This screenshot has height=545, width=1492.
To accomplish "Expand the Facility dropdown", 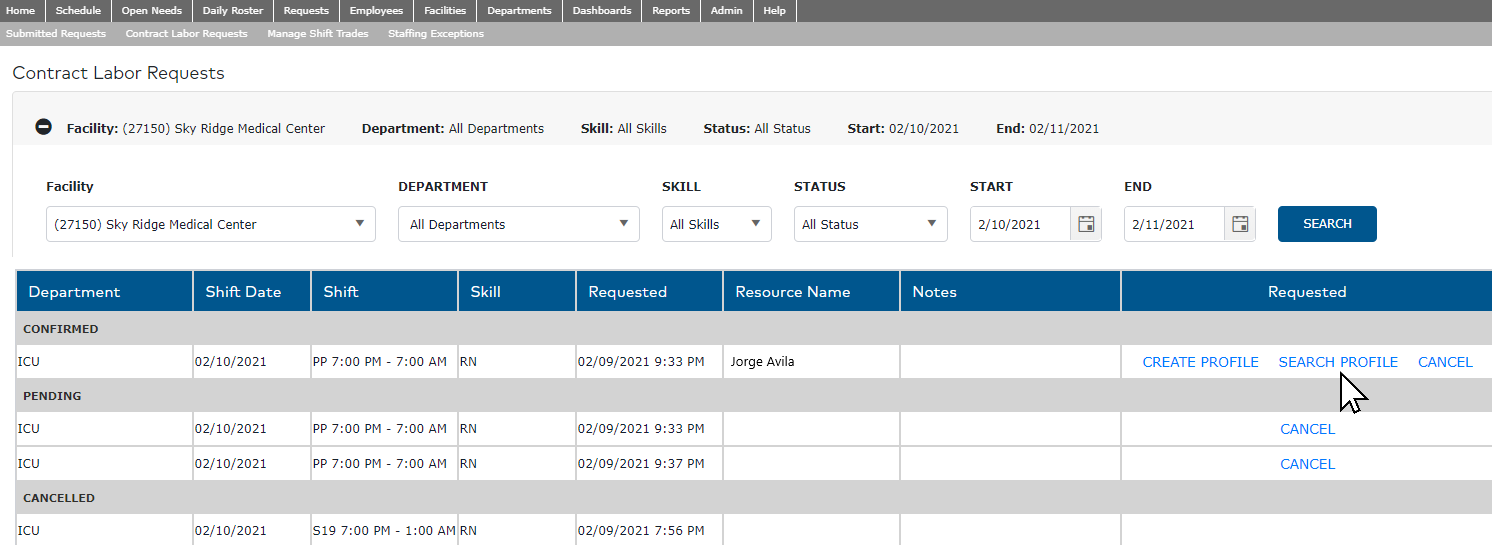I will (211, 224).
